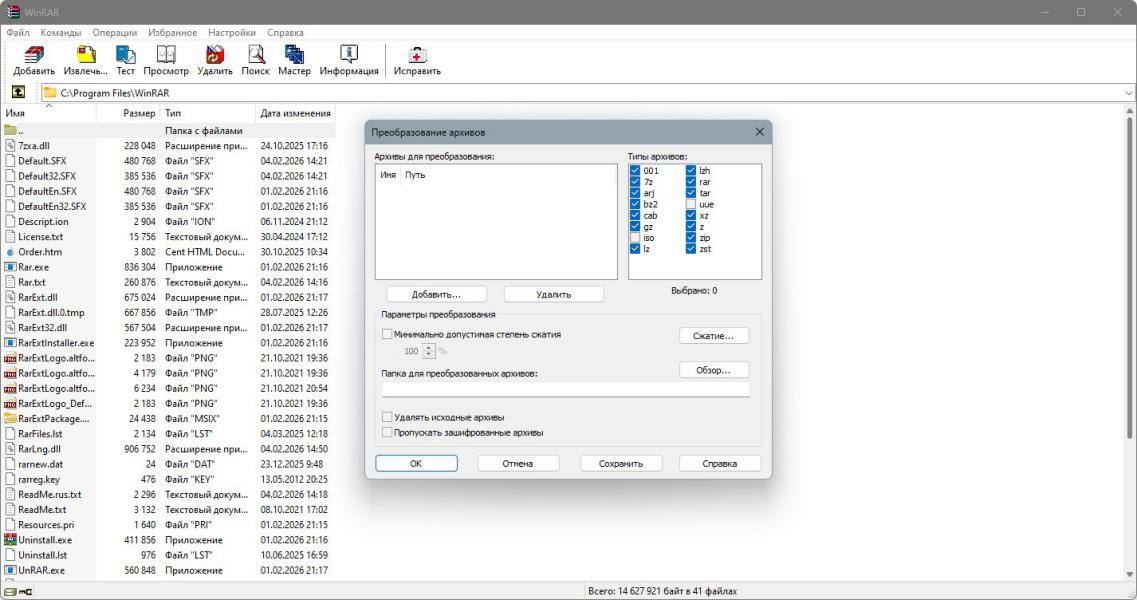Screen dimensions: 1137x600
Task: Launch the Мастер (Wizard) toolbar icon
Action: (294, 55)
